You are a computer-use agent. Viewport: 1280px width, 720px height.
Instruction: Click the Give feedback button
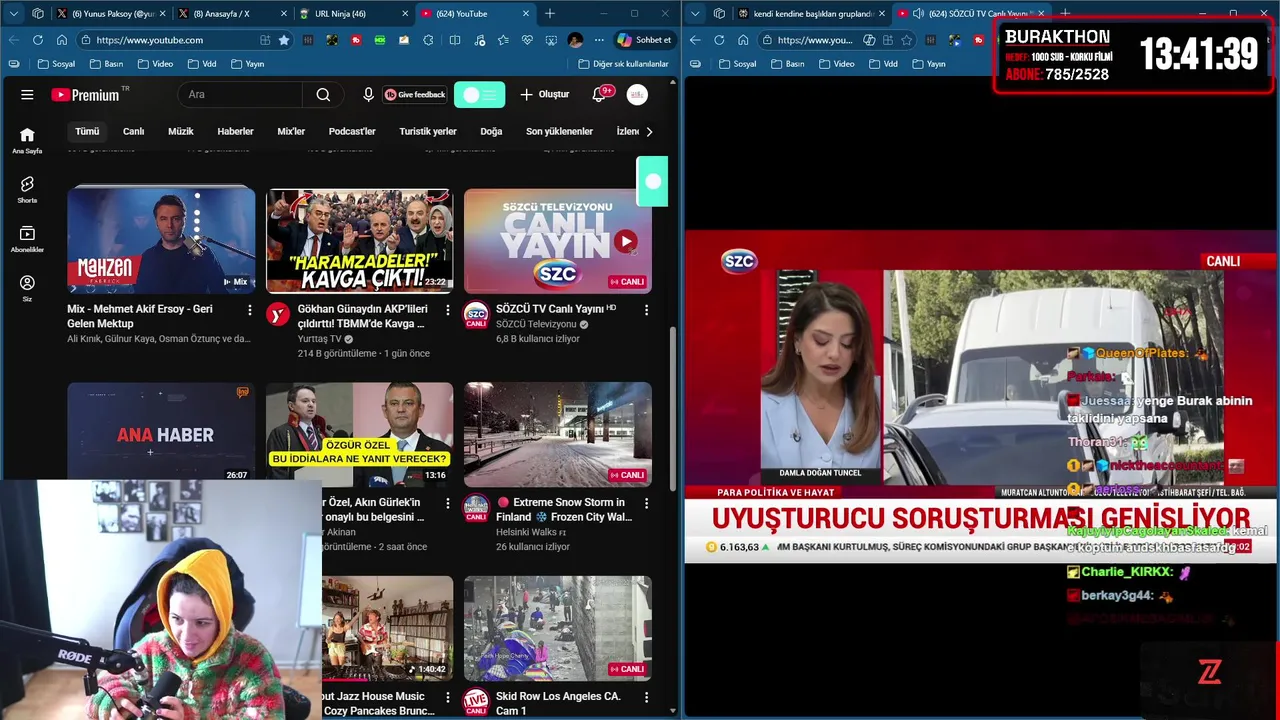tap(415, 95)
